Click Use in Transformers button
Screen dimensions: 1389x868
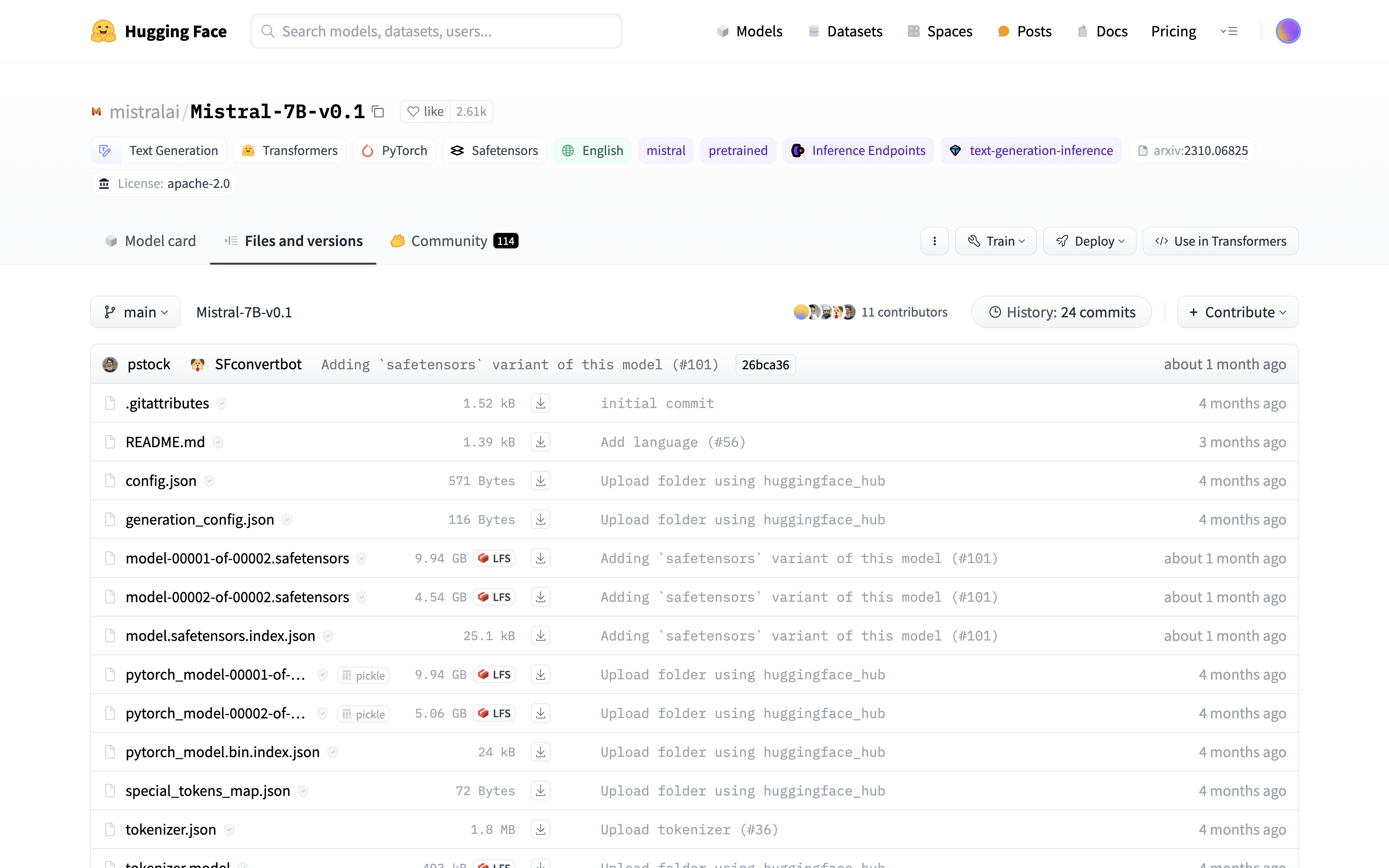tap(1220, 241)
